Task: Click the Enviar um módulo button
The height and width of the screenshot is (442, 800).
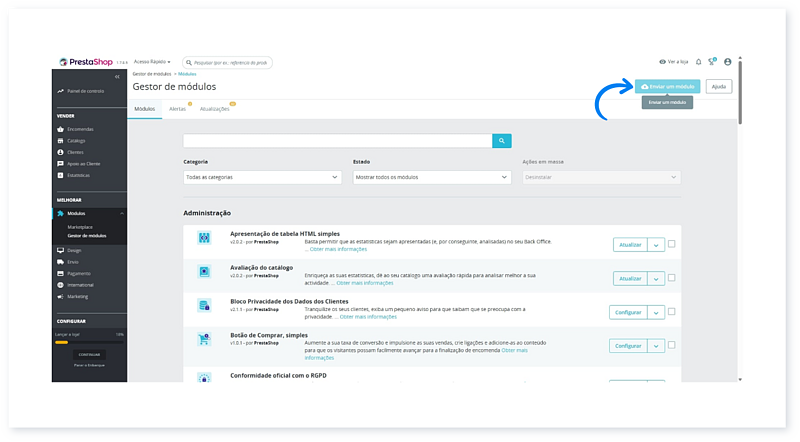Action: [x=667, y=87]
